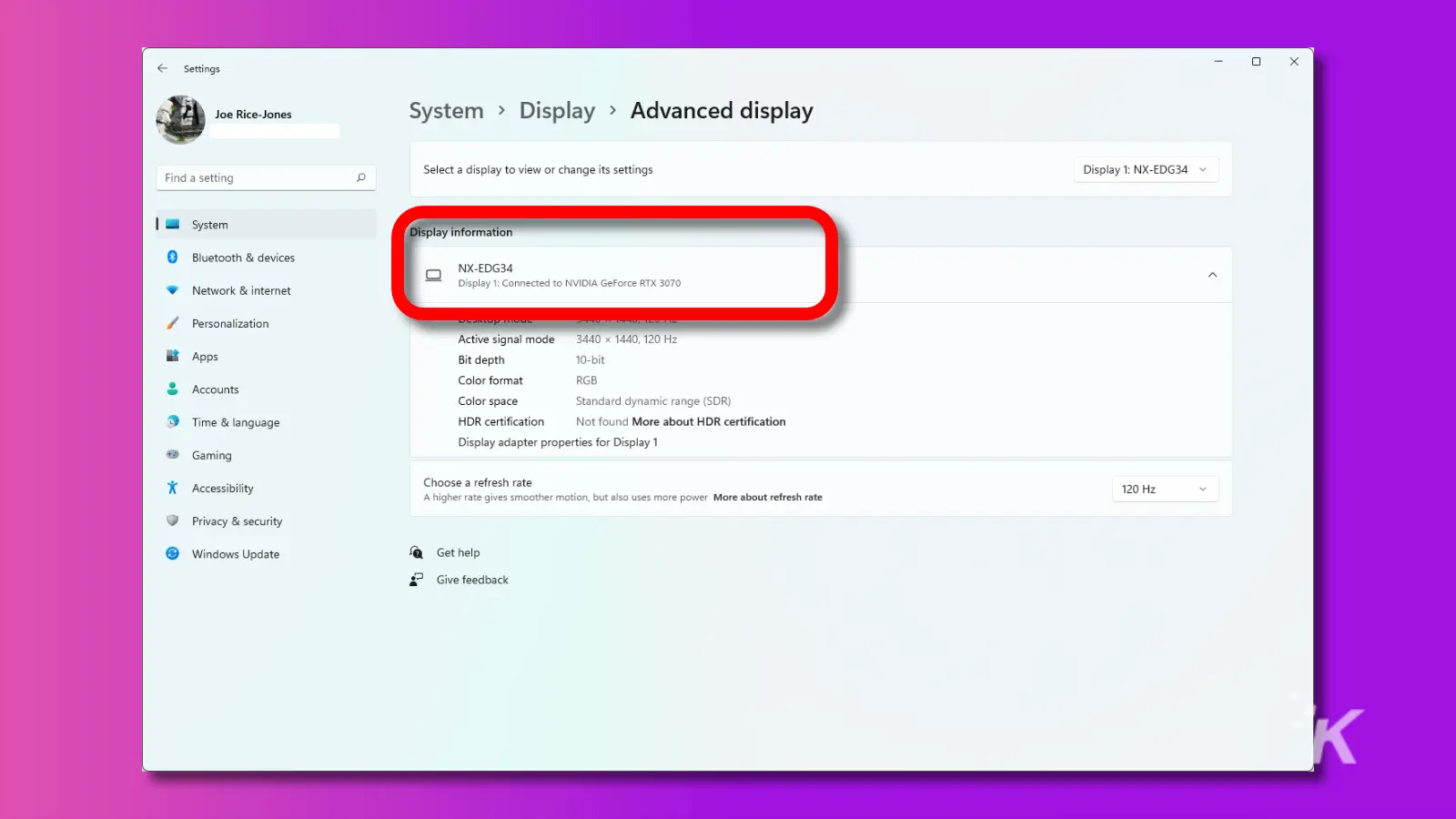Navigate to Display breadcrumb
This screenshot has width=1456, height=819.
click(x=557, y=111)
